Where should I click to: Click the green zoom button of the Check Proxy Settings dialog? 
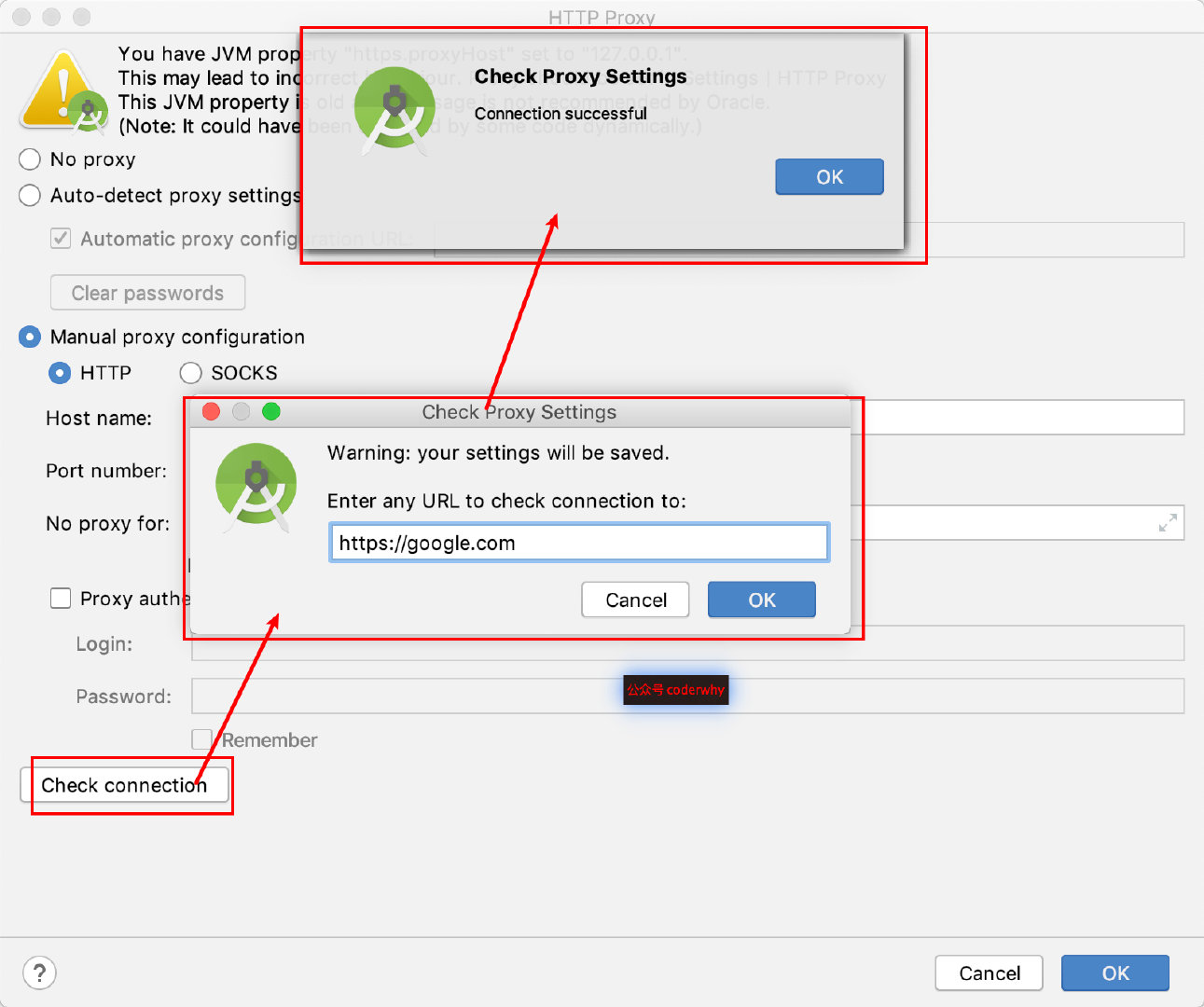(x=271, y=411)
